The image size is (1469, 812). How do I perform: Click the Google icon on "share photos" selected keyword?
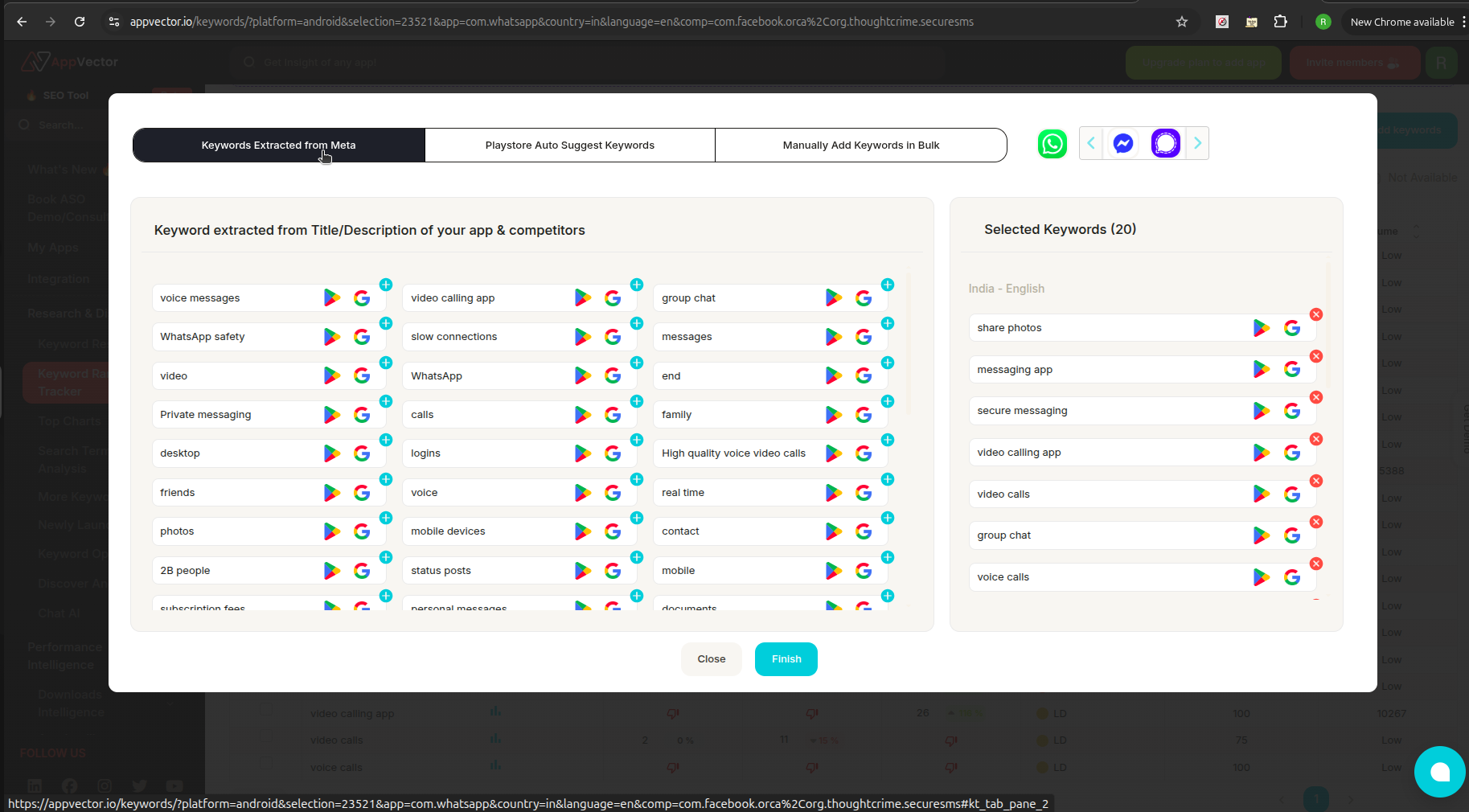tap(1292, 327)
